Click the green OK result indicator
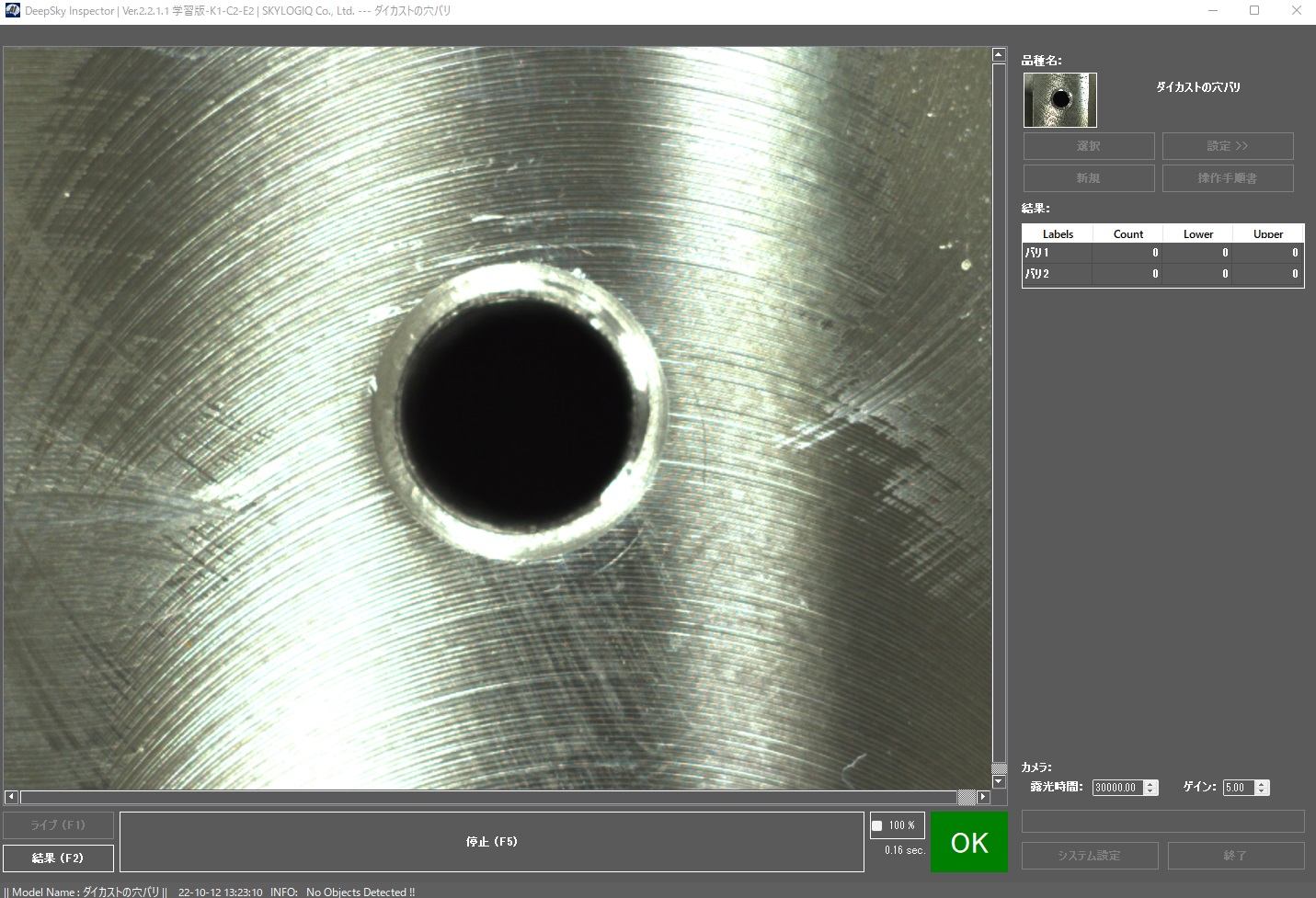Viewport: 1316px width, 898px height. tap(969, 842)
